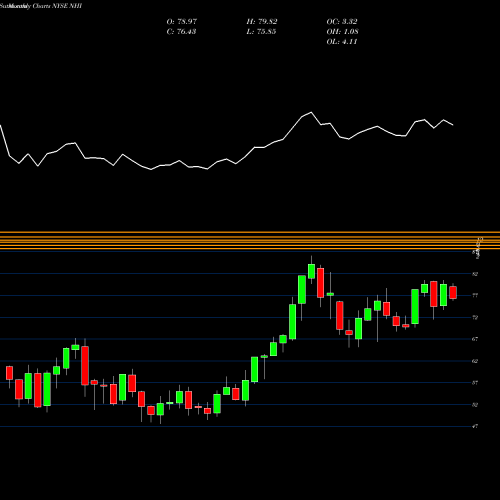Click the 47 price axis label
This screenshot has width=500, height=500.
click(x=475, y=426)
